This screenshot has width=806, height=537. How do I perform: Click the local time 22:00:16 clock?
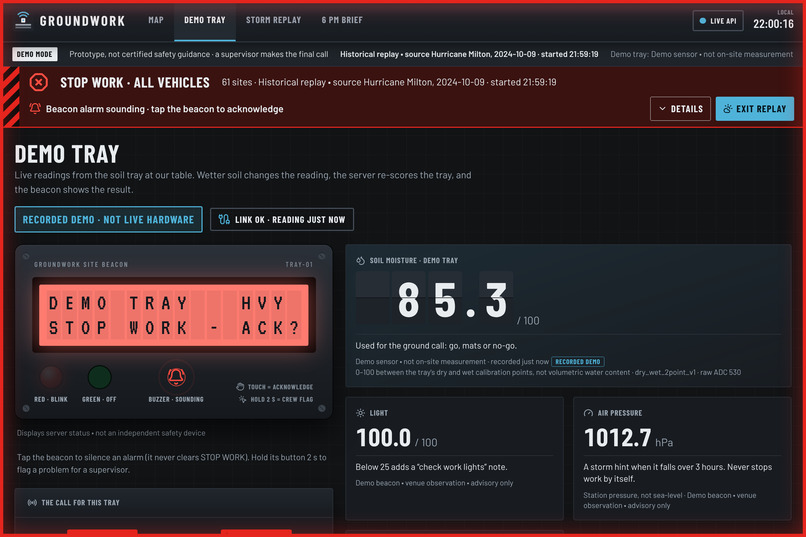coord(773,24)
